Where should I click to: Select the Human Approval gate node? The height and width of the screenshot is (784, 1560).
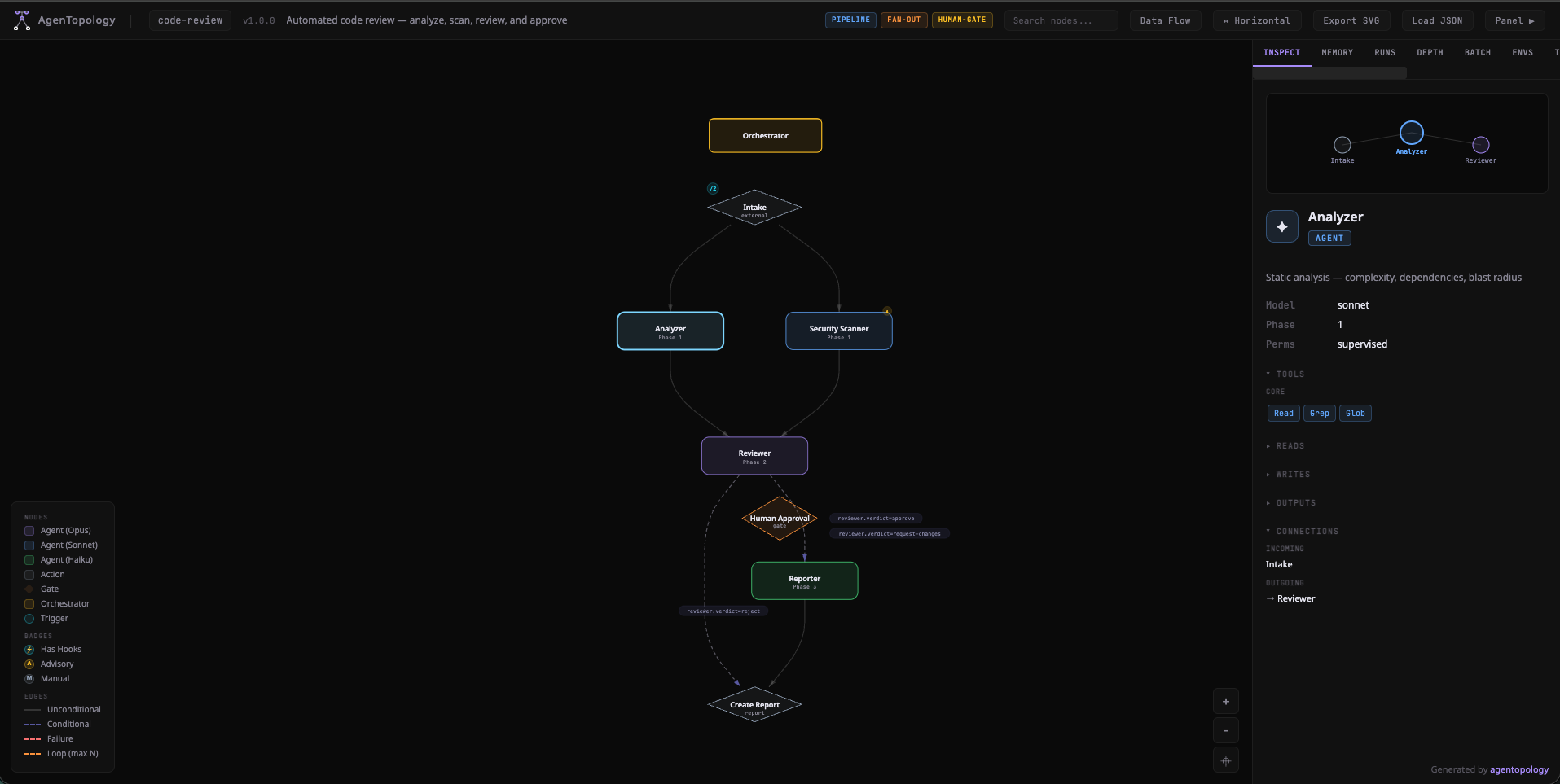point(780,519)
